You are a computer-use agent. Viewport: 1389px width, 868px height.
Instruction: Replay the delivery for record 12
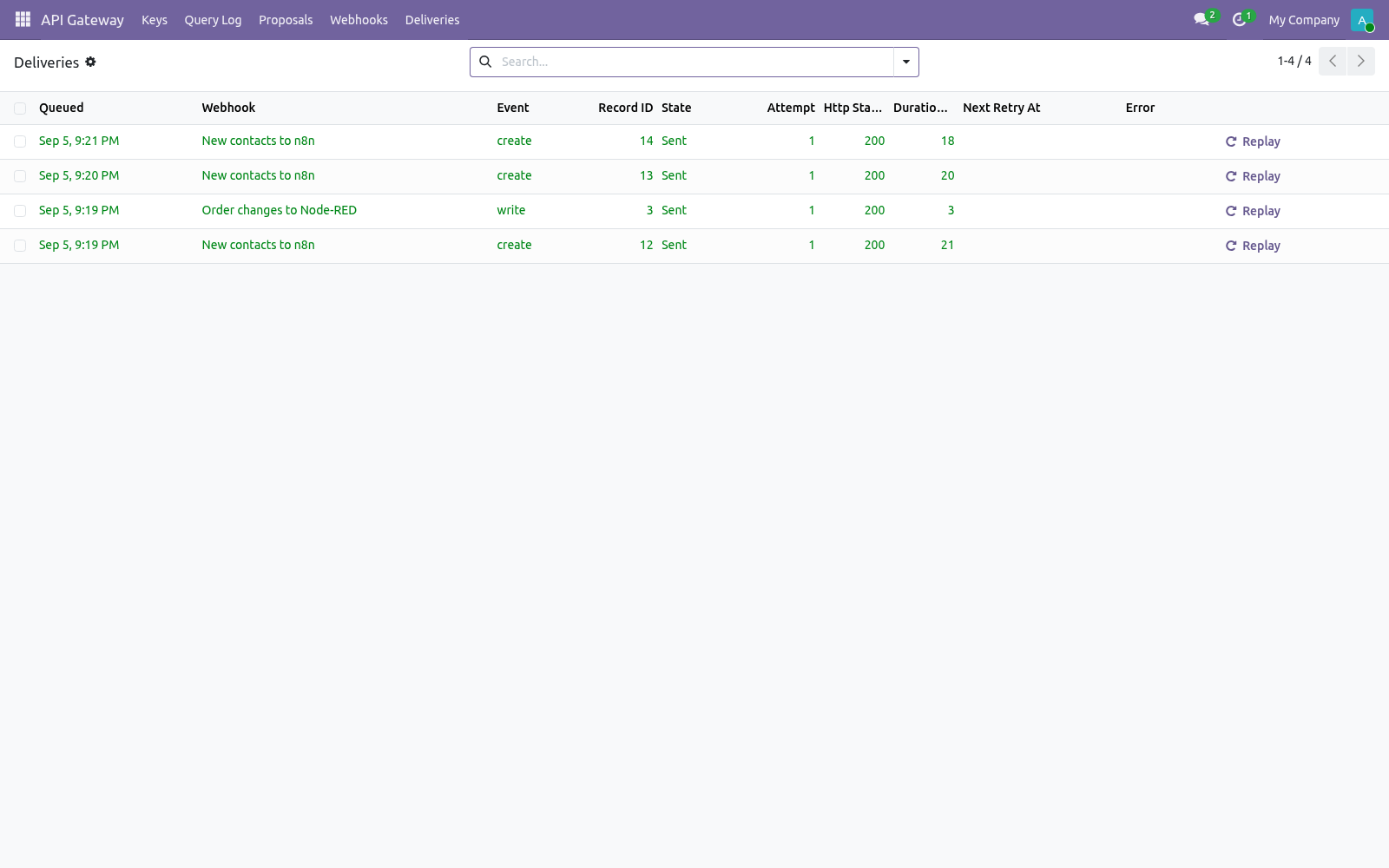click(1253, 246)
